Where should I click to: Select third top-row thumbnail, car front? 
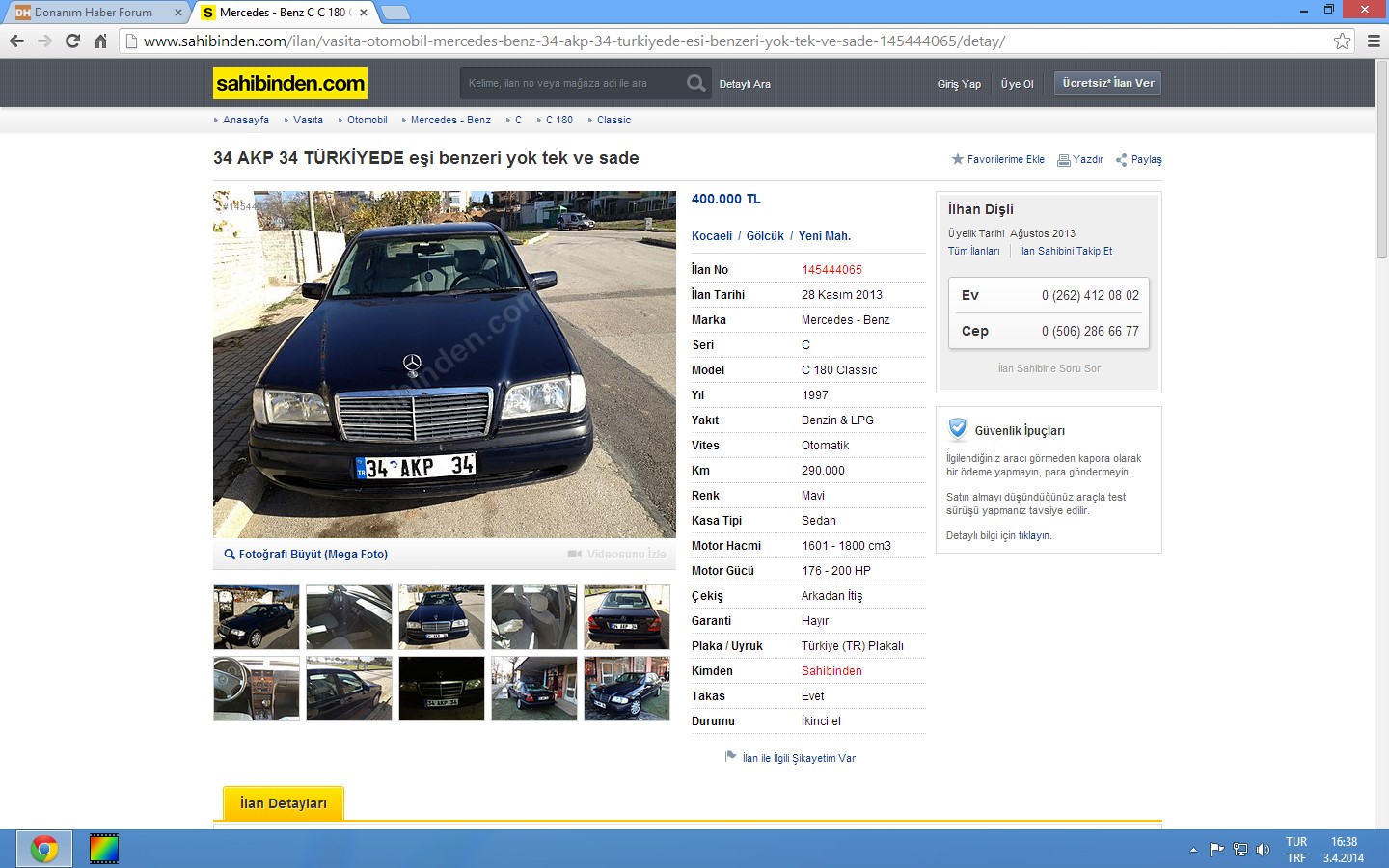tap(442, 617)
